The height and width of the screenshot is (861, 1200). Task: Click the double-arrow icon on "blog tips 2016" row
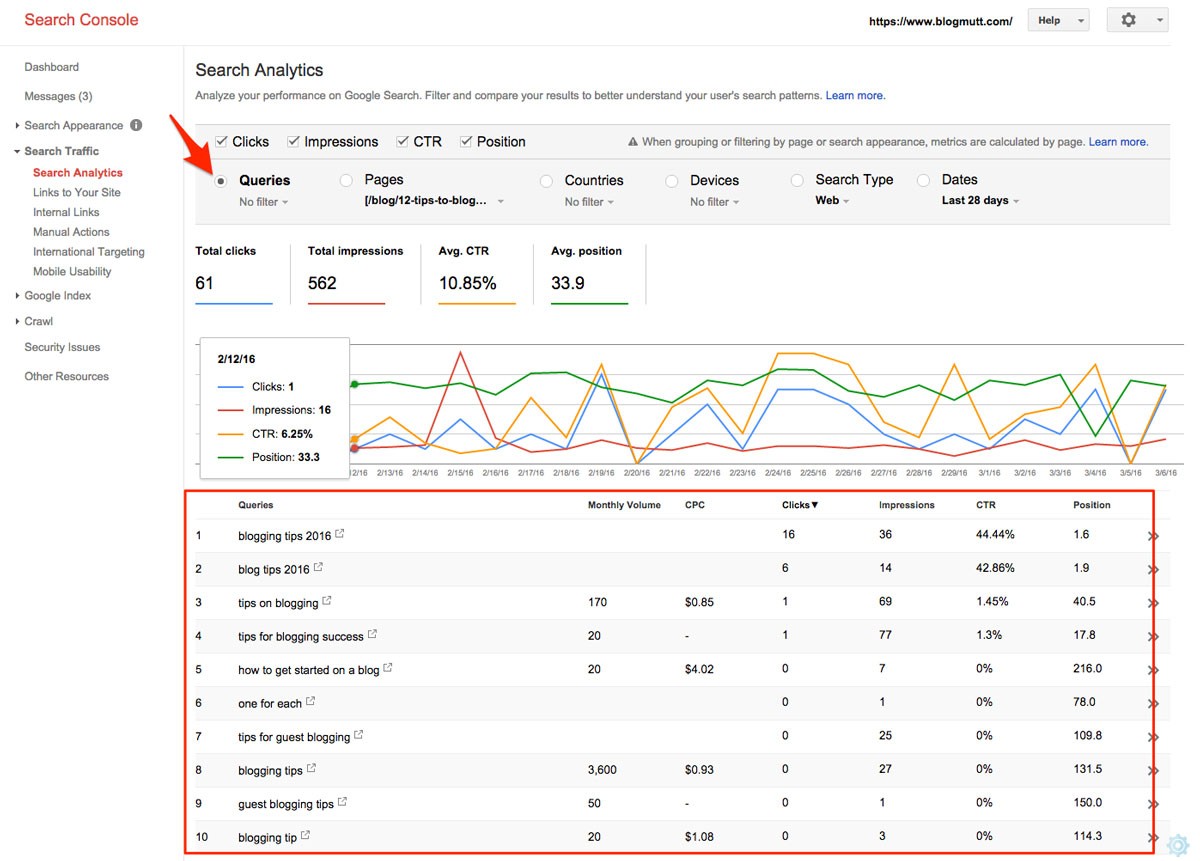(x=1153, y=569)
